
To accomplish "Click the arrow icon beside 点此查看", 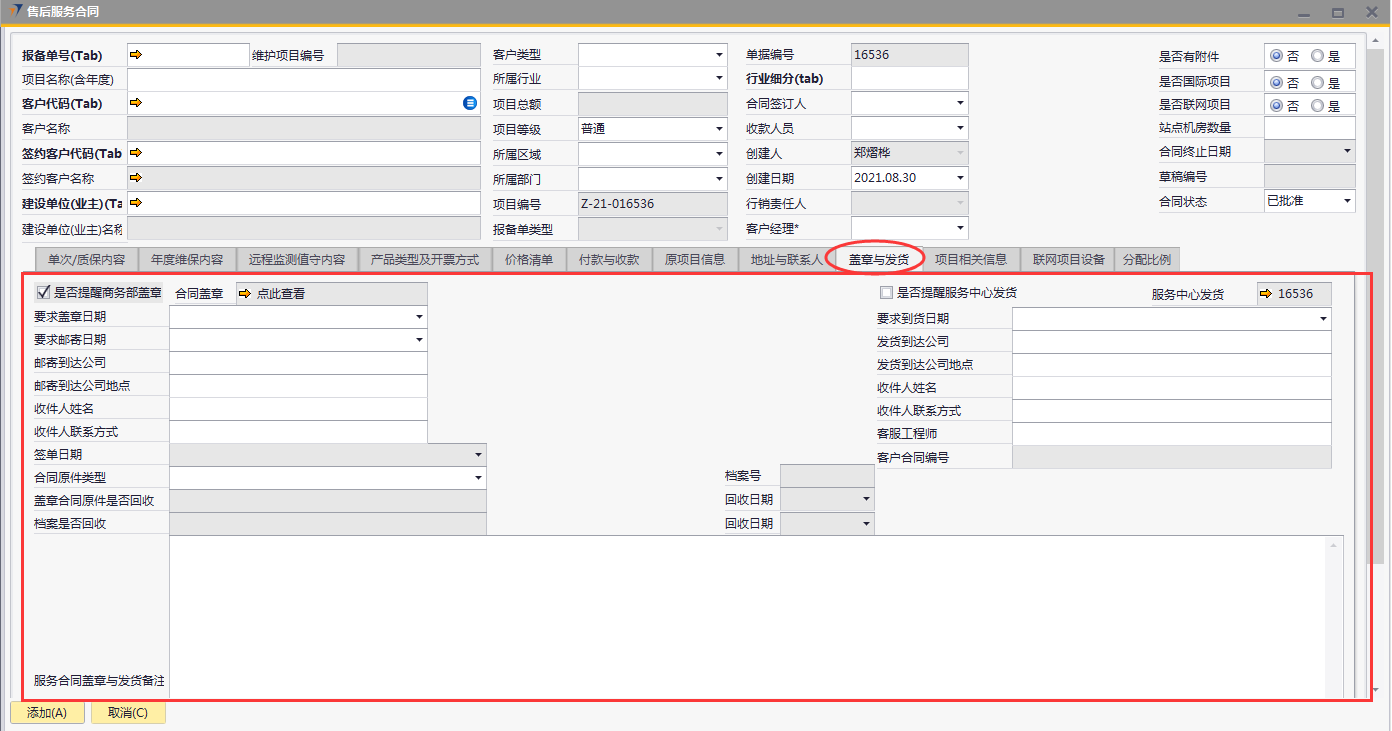I will tap(245, 294).
